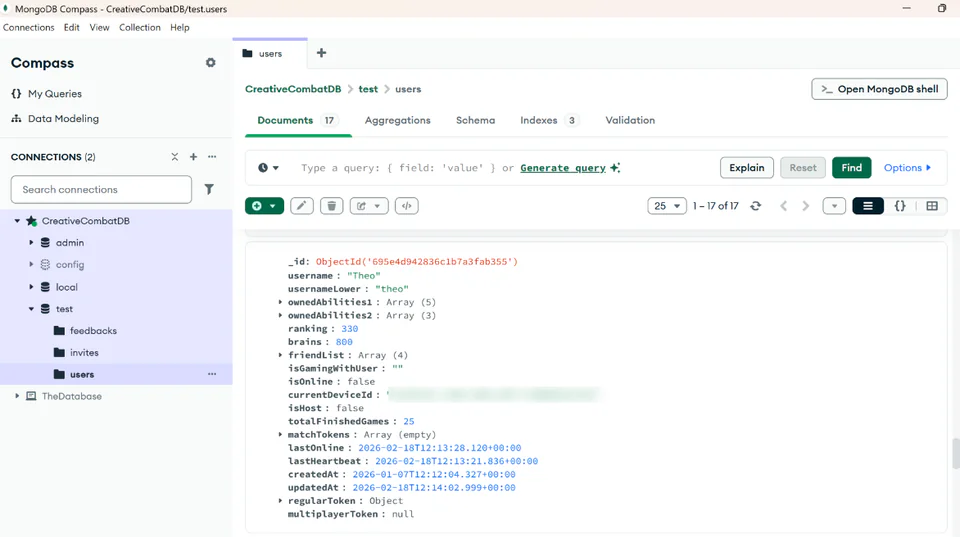Viewport: 960px width, 537px height.
Task: Click Generate query link
Action: point(563,168)
